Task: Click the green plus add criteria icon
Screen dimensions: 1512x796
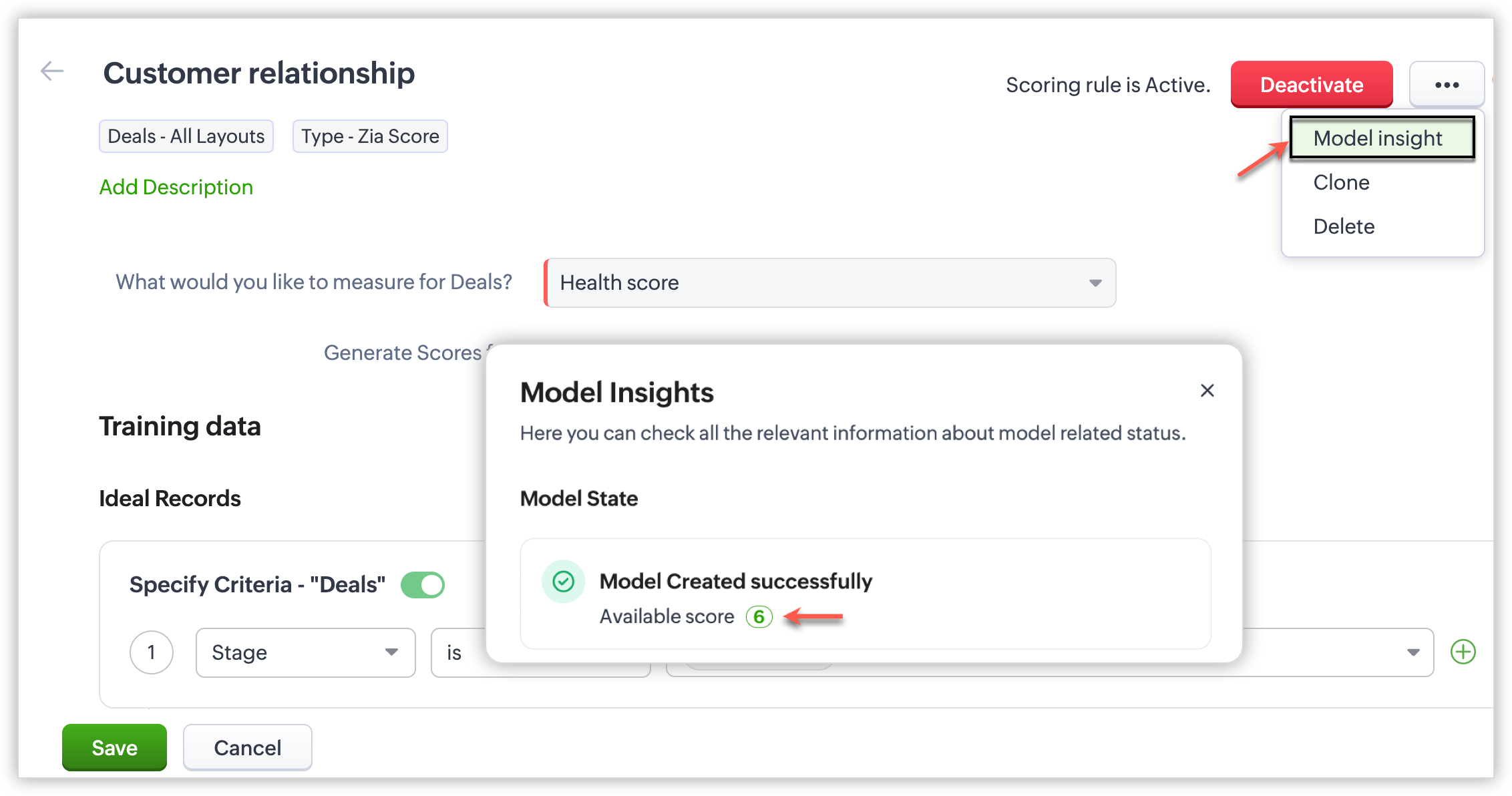Action: 1463,652
